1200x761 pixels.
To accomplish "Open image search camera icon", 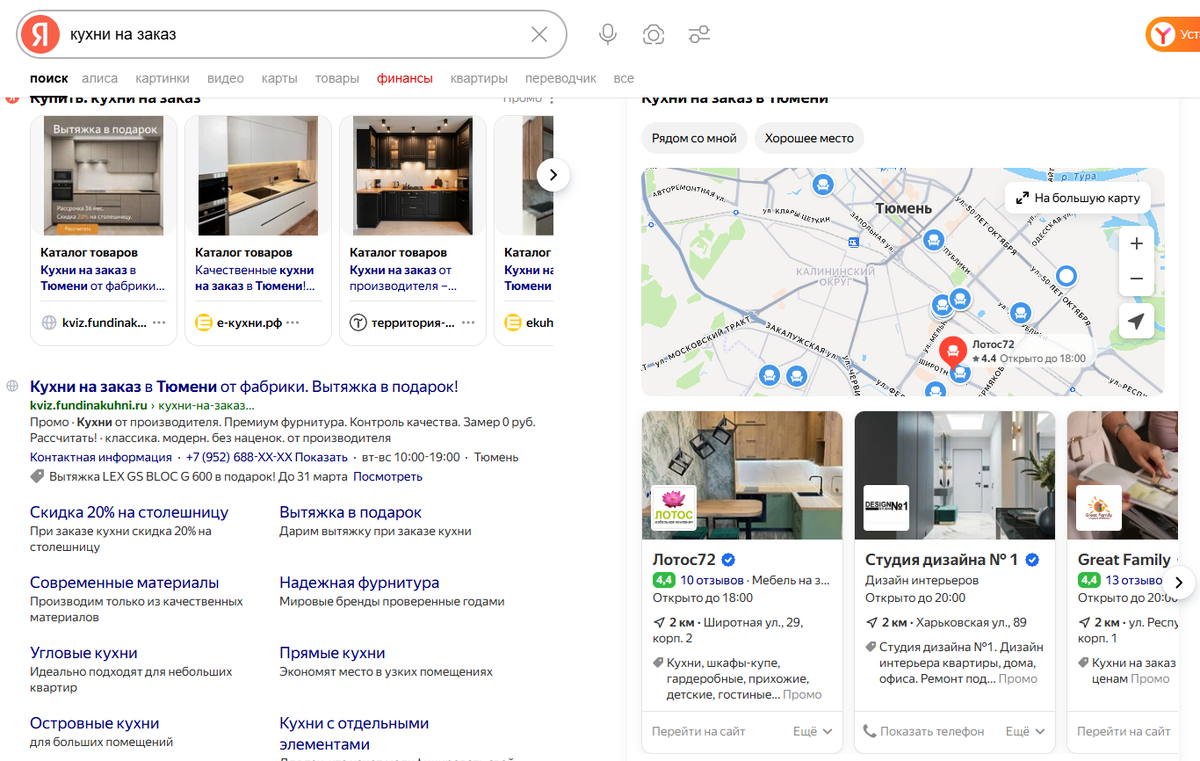I will [653, 35].
